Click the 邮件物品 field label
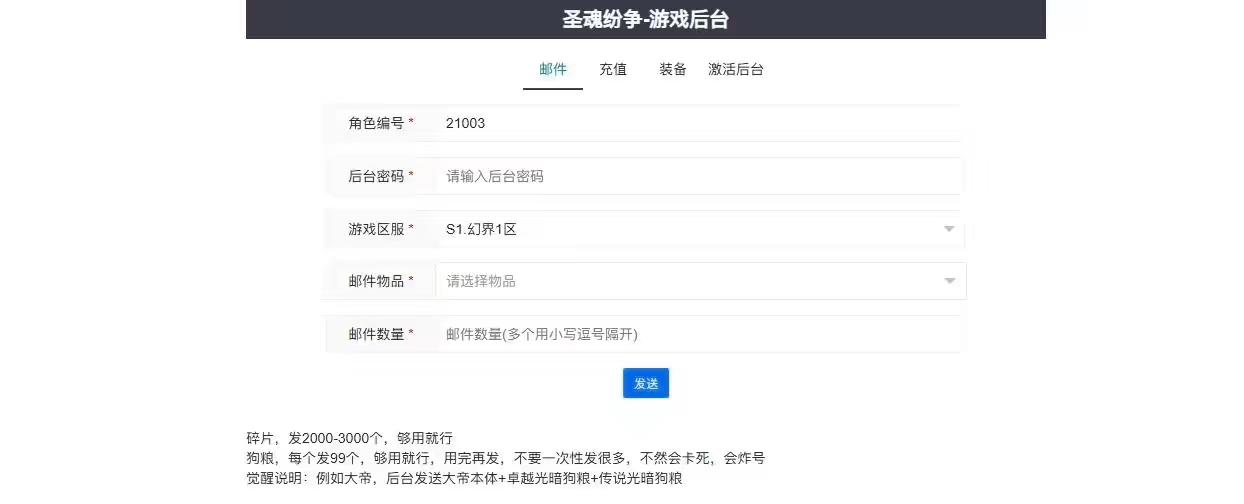1244x504 pixels. tap(376, 281)
